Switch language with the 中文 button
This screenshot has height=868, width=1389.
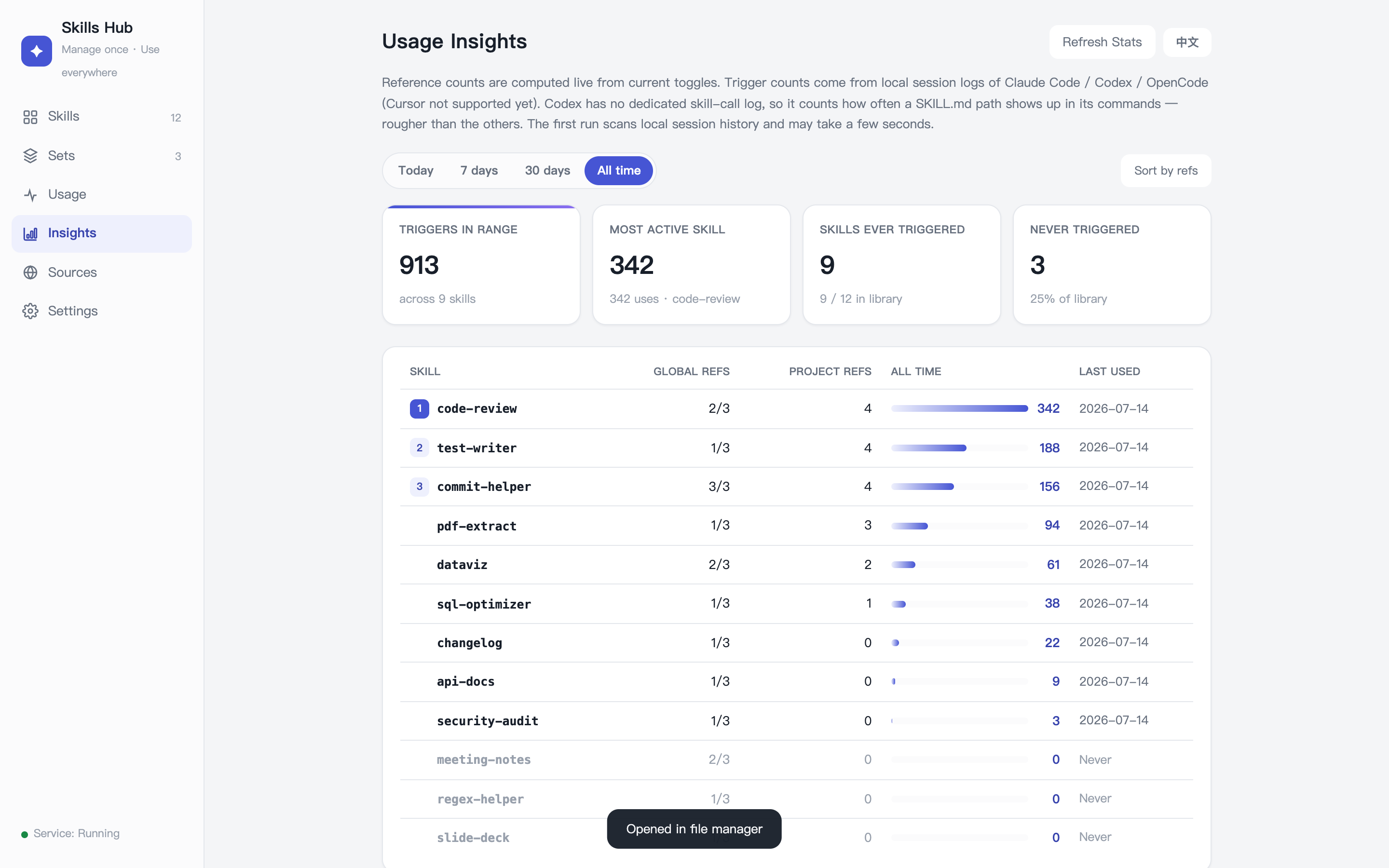tap(1187, 42)
